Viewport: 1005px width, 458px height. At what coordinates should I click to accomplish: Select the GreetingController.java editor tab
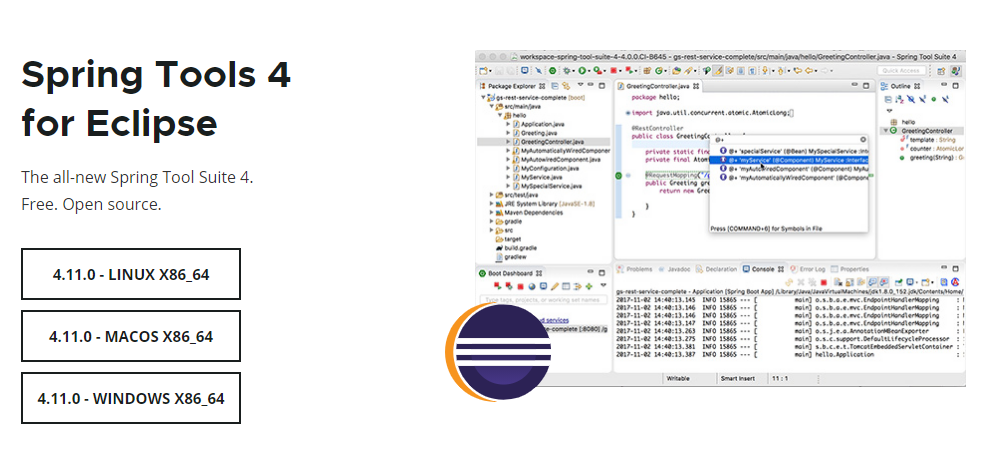(658, 86)
